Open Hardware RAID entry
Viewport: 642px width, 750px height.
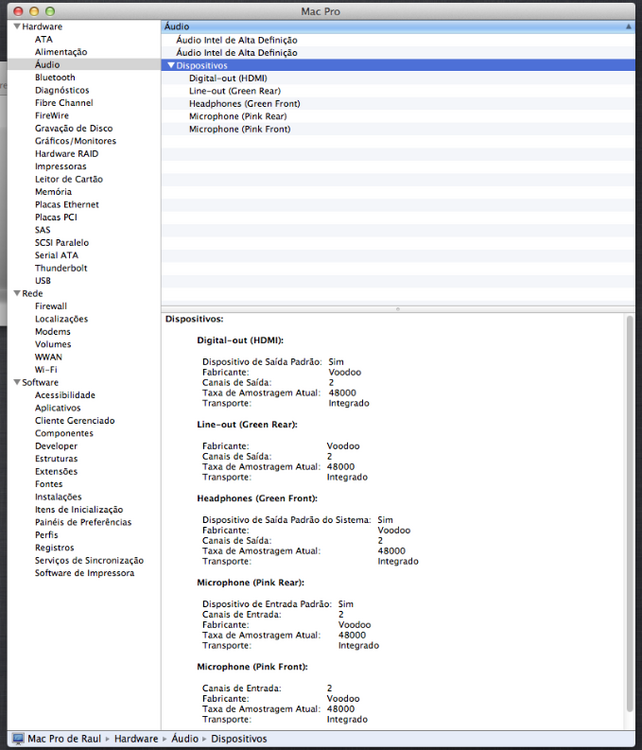[x=66, y=154]
